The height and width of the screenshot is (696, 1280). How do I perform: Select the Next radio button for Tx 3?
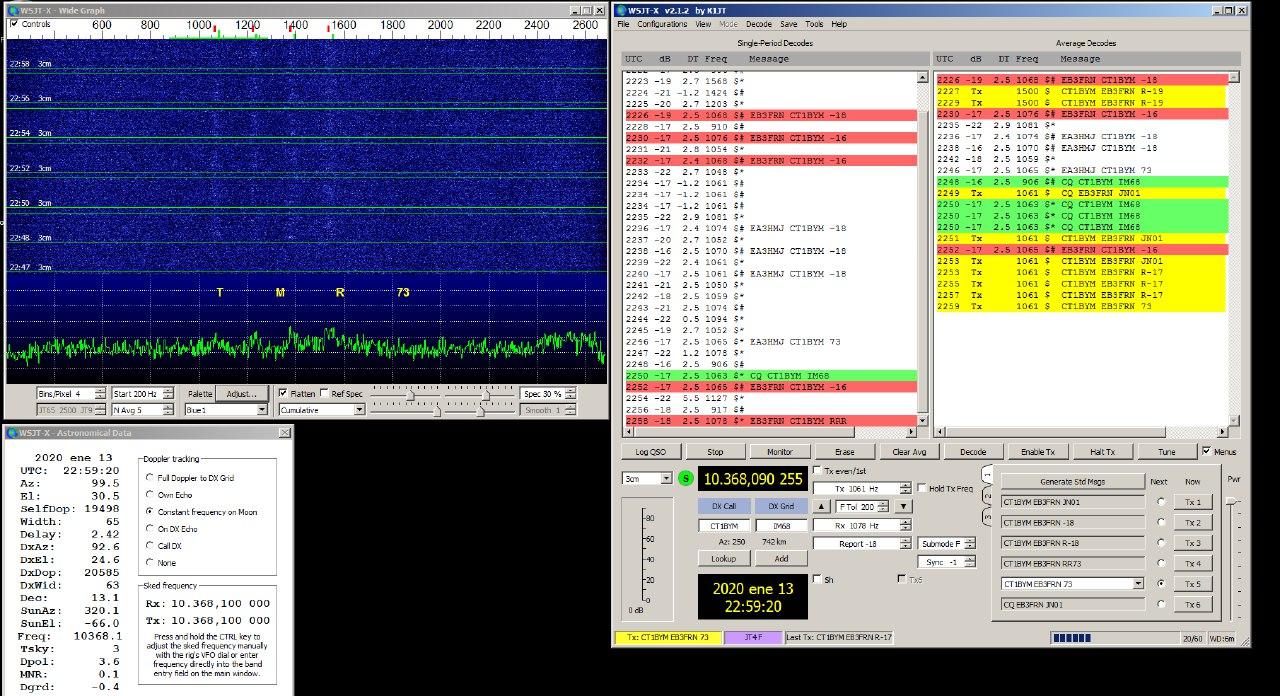[1161, 543]
